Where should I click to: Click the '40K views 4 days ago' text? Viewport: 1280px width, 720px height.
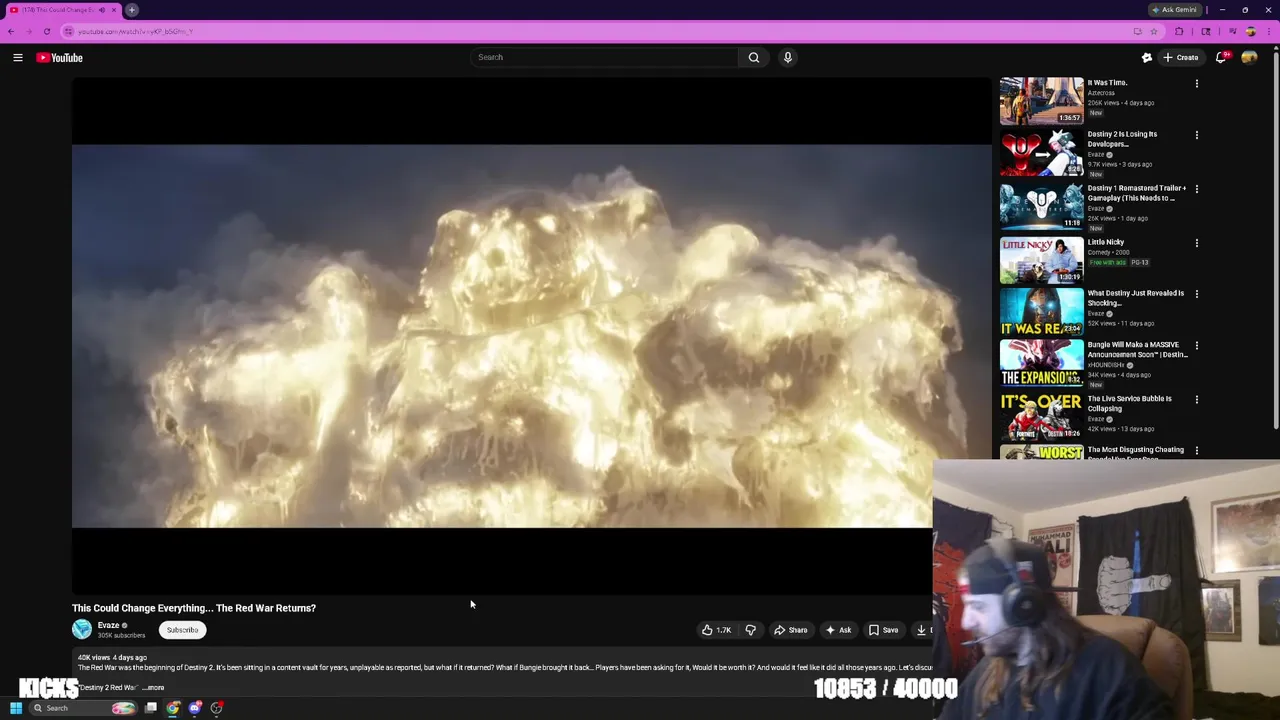pyautogui.click(x=112, y=658)
